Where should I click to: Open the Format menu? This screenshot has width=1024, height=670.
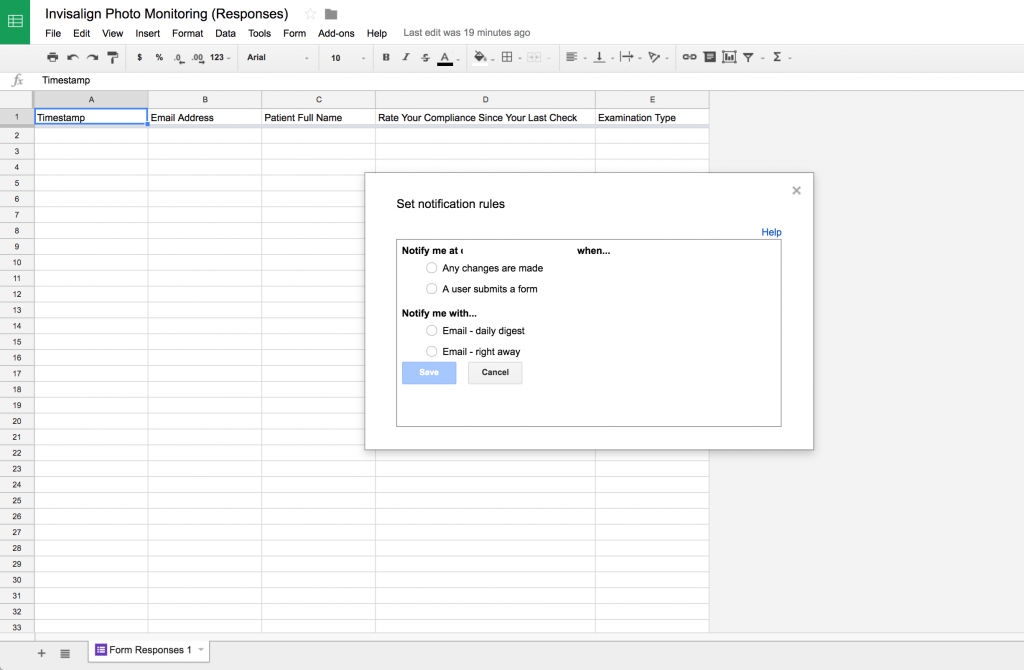(187, 33)
